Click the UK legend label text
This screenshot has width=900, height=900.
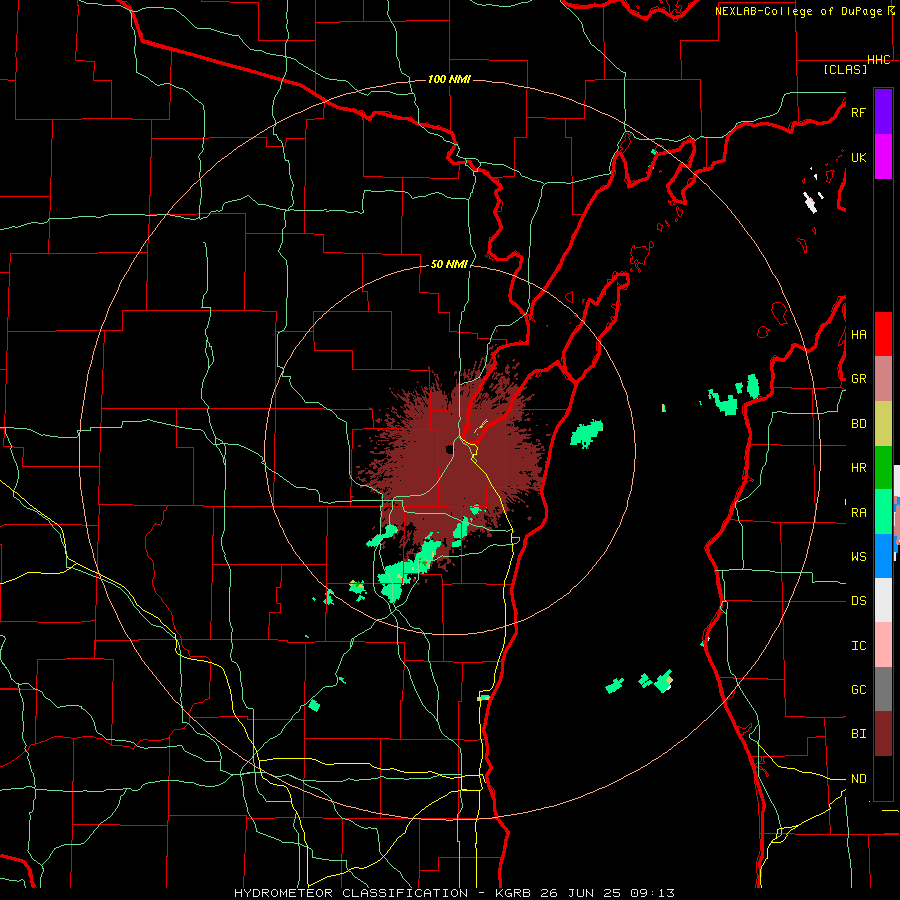[858, 157]
